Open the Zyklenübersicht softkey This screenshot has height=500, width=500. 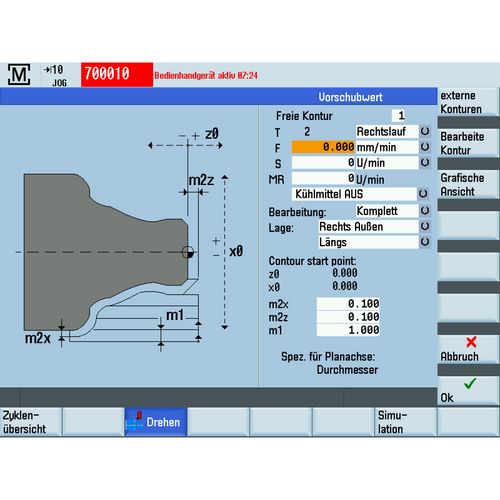31,422
